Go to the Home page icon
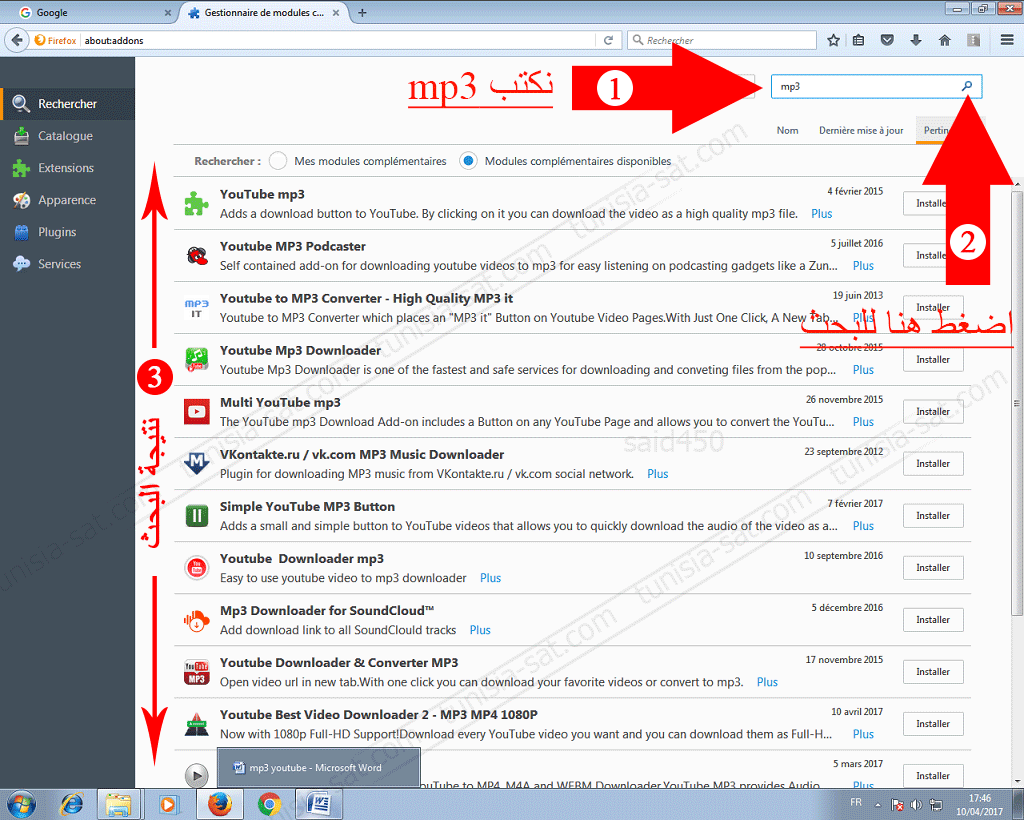Viewport: 1024px width, 820px height. tap(944, 40)
